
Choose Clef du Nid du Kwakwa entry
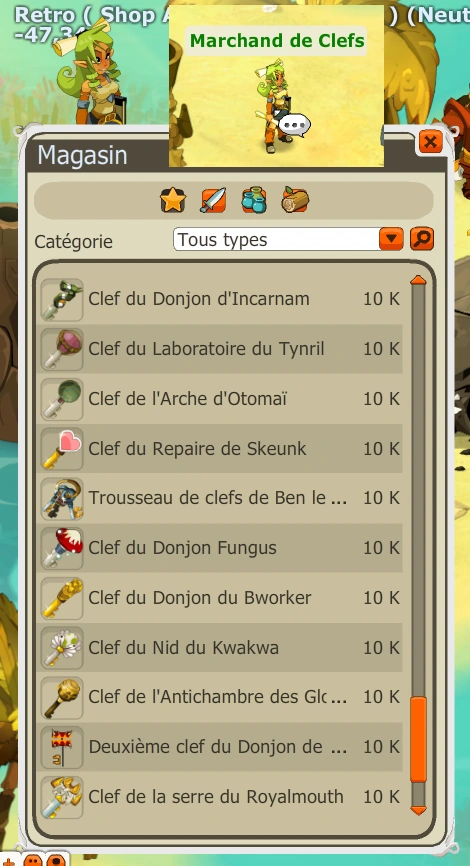click(220, 647)
